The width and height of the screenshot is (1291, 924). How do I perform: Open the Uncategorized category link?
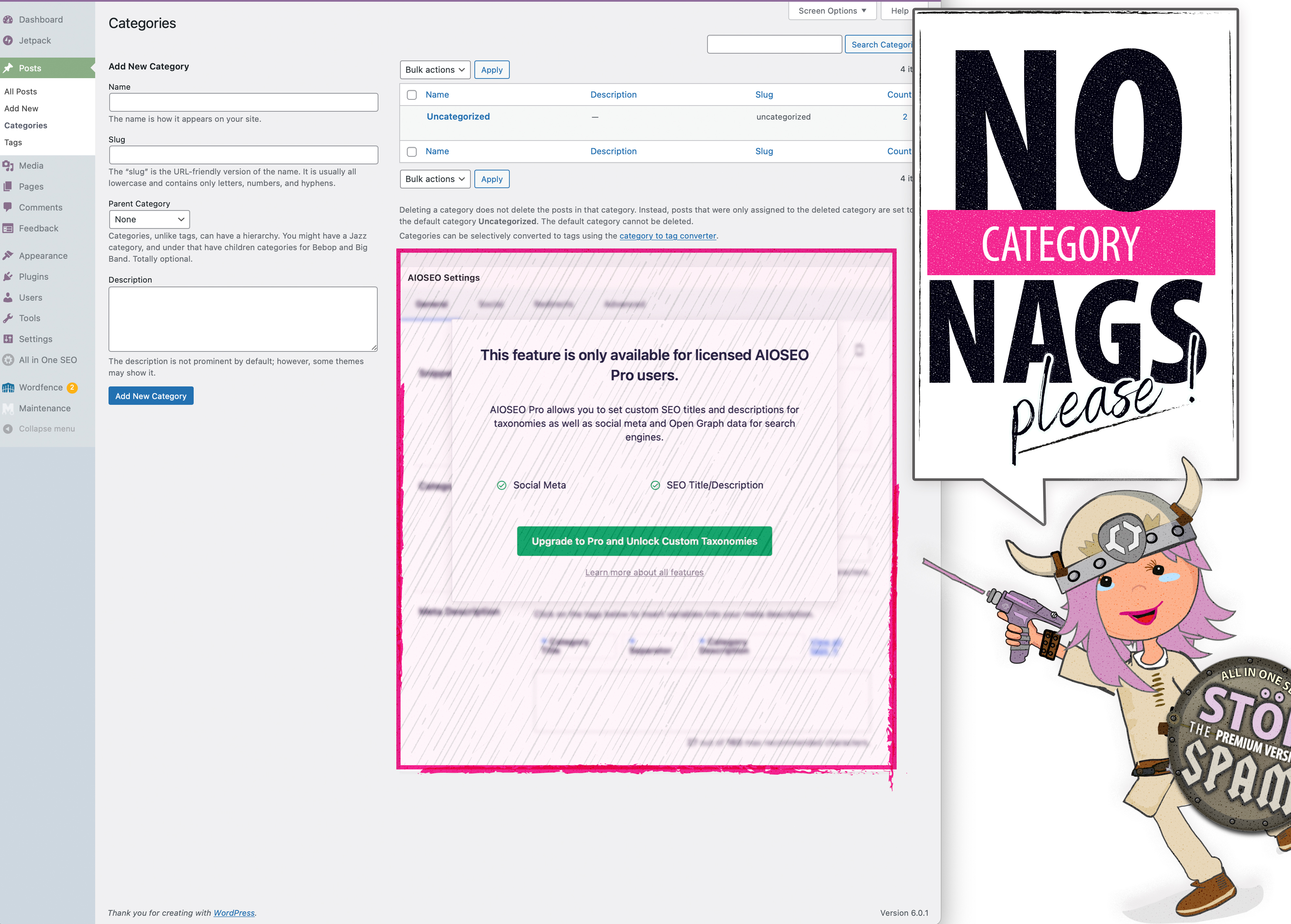(x=458, y=117)
